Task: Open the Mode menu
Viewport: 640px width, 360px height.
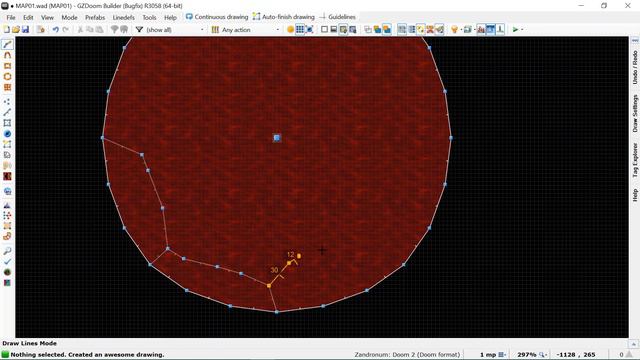Action: [x=69, y=17]
